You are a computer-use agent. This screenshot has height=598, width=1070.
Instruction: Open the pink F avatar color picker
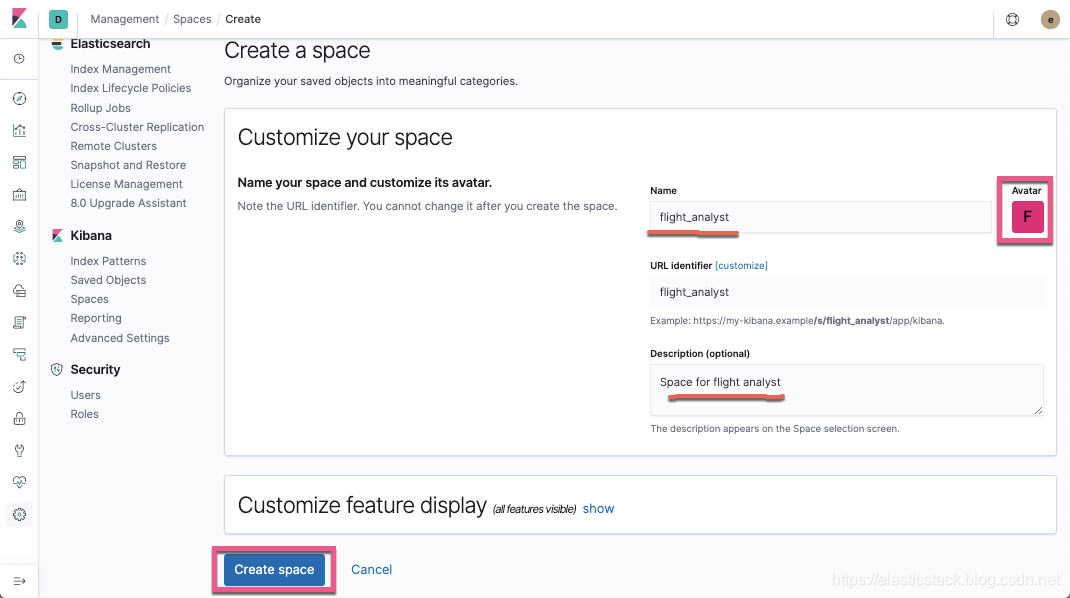1027,217
